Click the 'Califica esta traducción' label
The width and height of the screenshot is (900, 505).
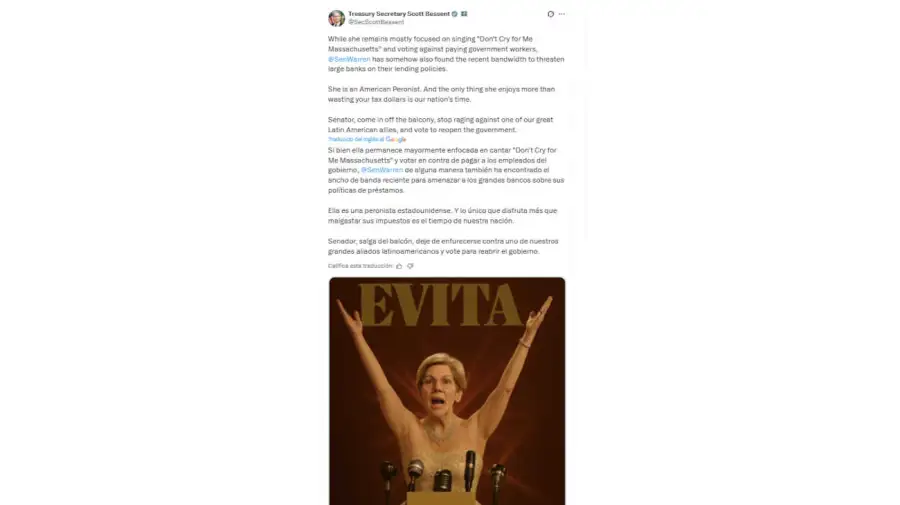pyautogui.click(x=360, y=266)
